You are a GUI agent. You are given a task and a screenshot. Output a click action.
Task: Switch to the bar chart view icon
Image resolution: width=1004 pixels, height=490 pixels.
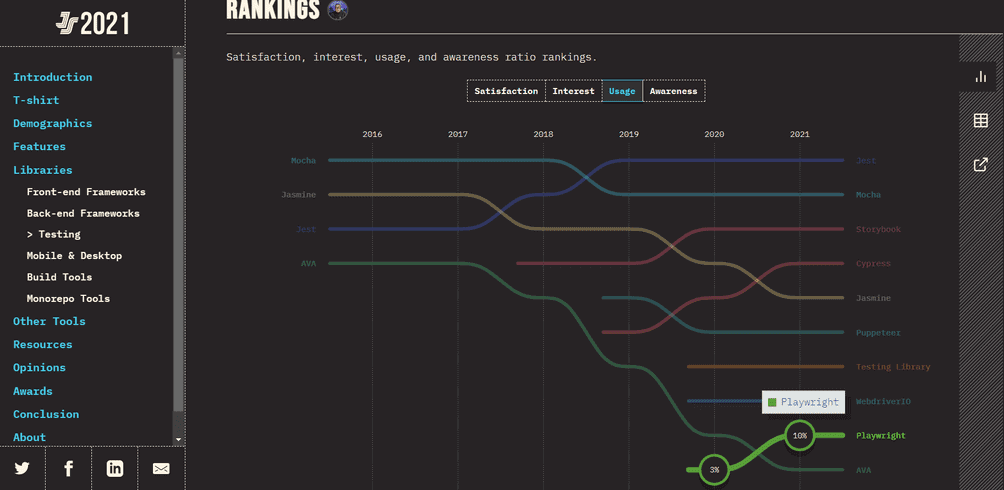pos(981,77)
